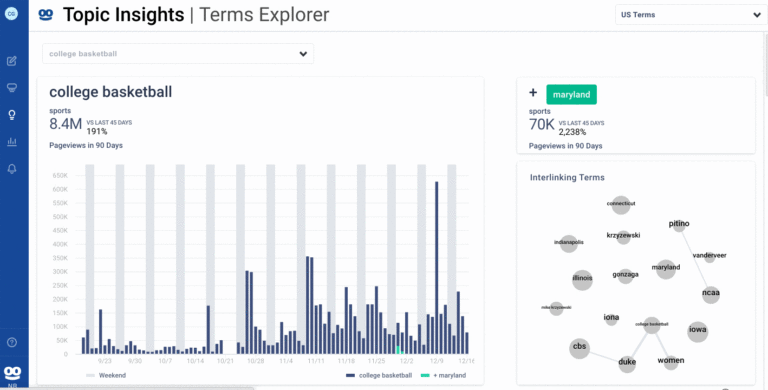Select the gonzaga node in the graph

pos(625,275)
